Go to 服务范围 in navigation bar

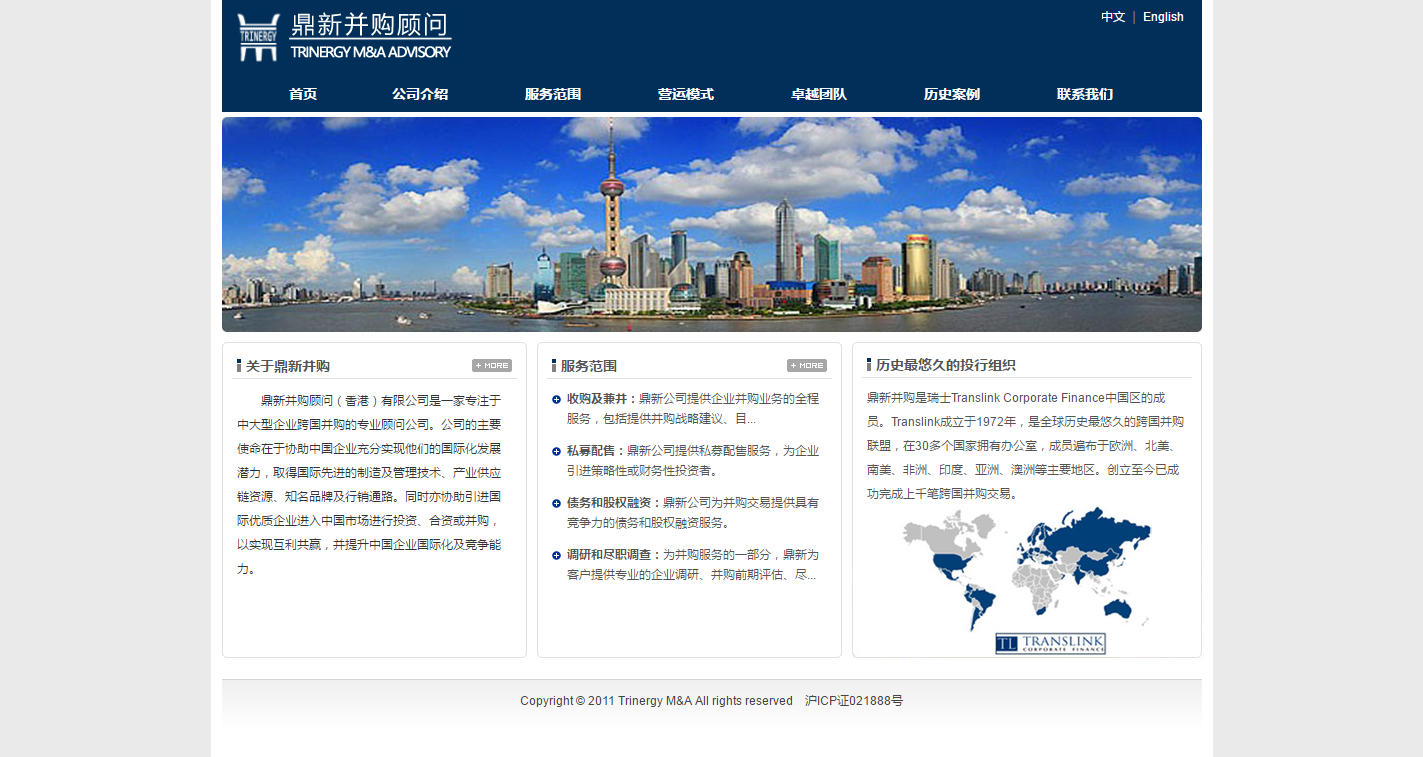coord(553,94)
